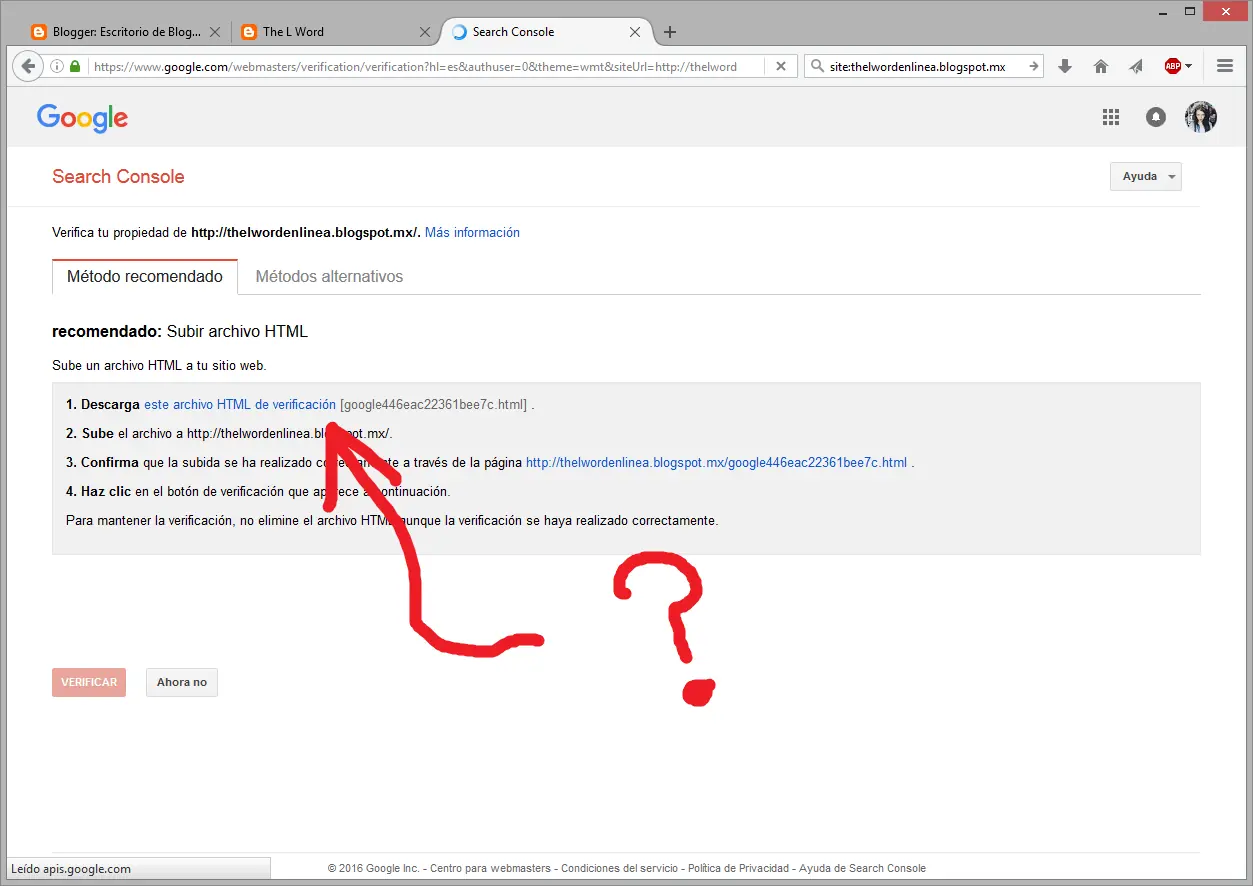
Task: Open the site identity info icon
Action: 57,66
